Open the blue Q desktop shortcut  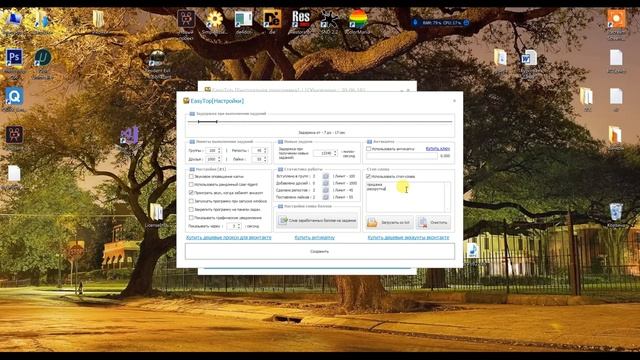14,96
